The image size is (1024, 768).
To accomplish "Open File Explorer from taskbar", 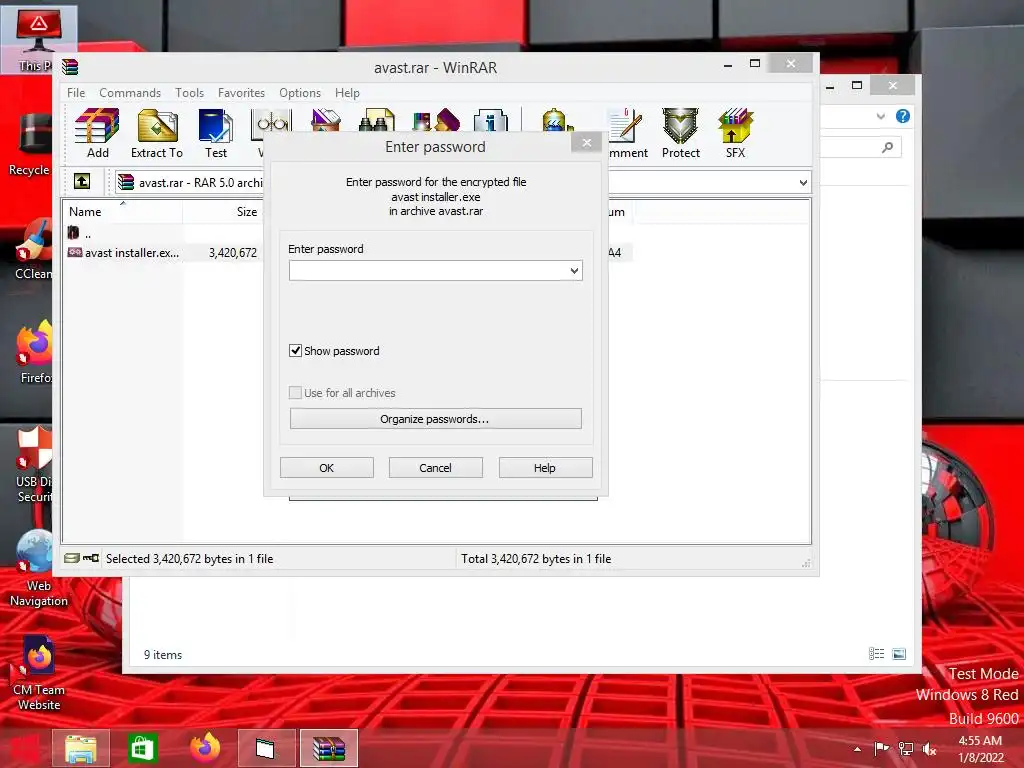I will 80,748.
